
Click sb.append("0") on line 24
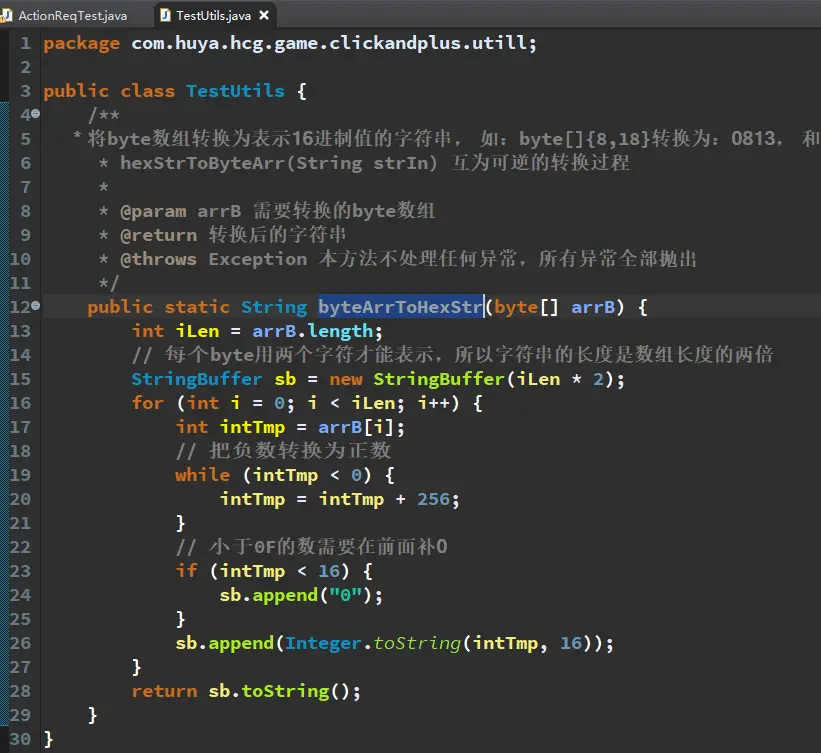(301, 595)
